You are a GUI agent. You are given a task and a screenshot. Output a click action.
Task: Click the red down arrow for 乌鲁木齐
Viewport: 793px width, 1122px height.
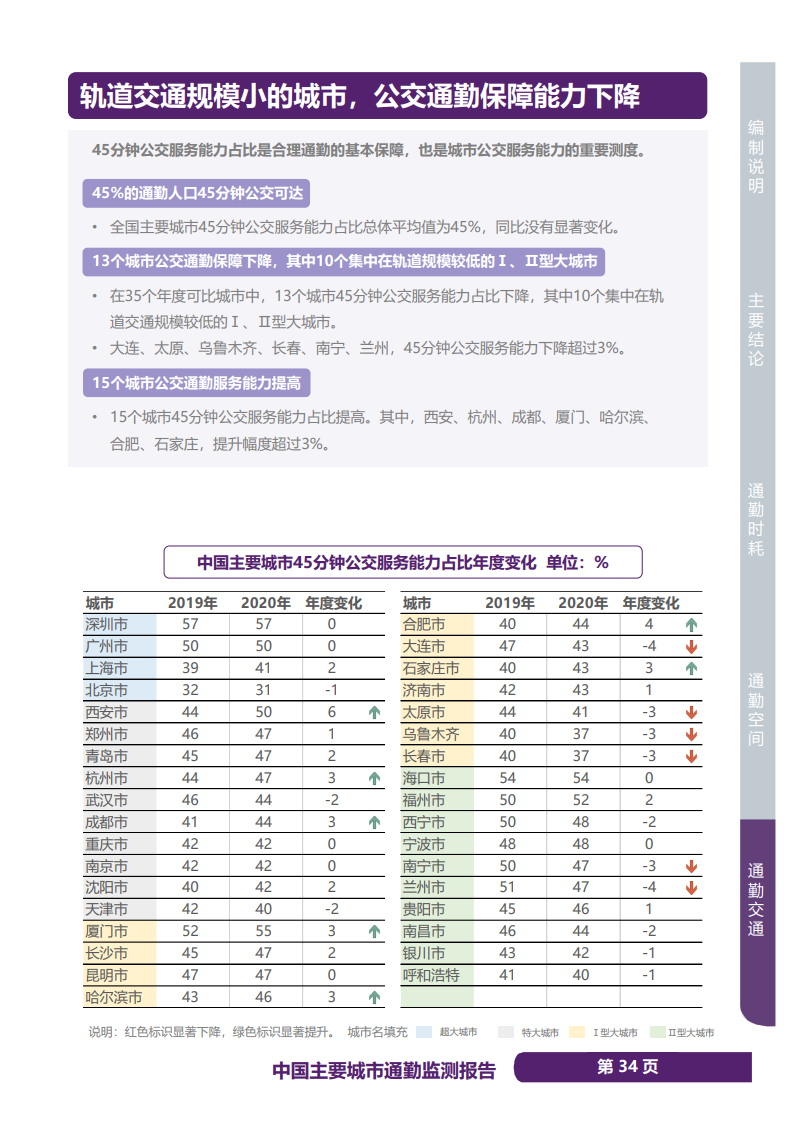(691, 734)
